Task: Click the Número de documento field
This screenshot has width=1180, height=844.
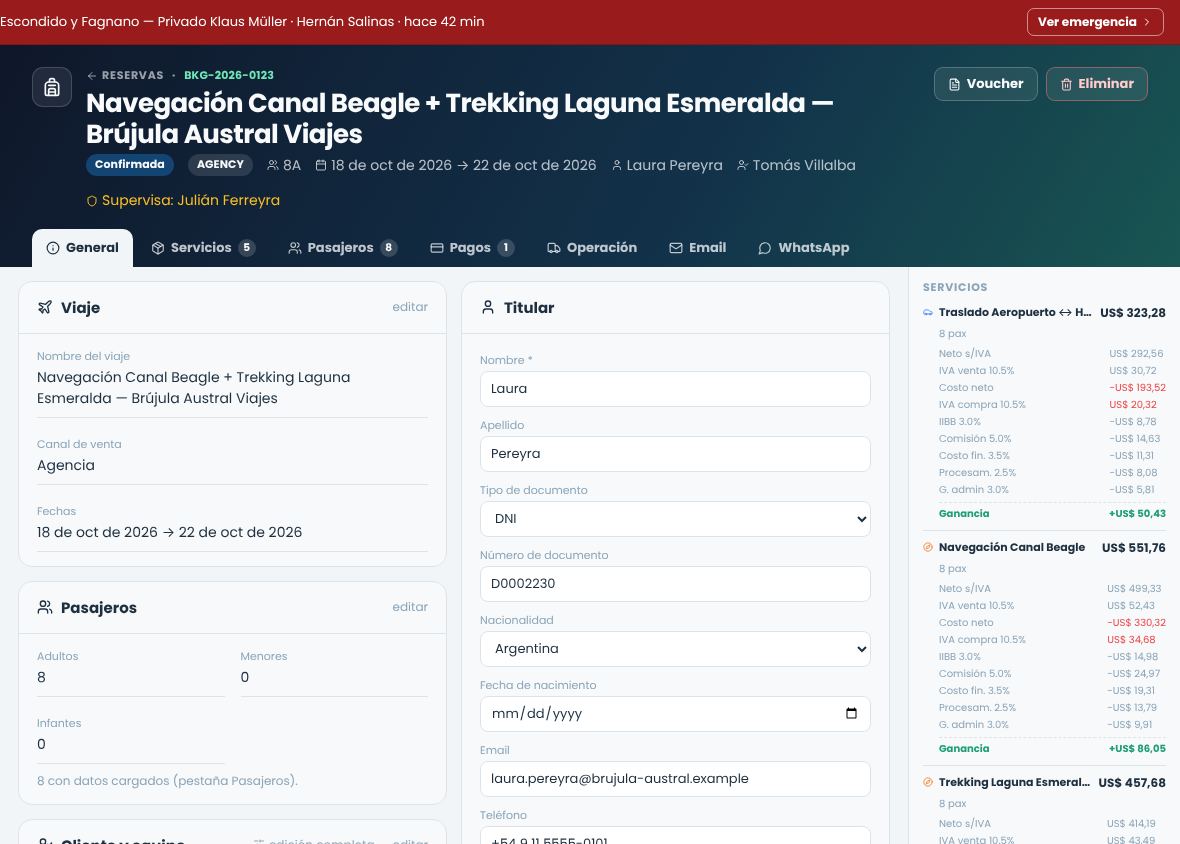Action: point(675,584)
